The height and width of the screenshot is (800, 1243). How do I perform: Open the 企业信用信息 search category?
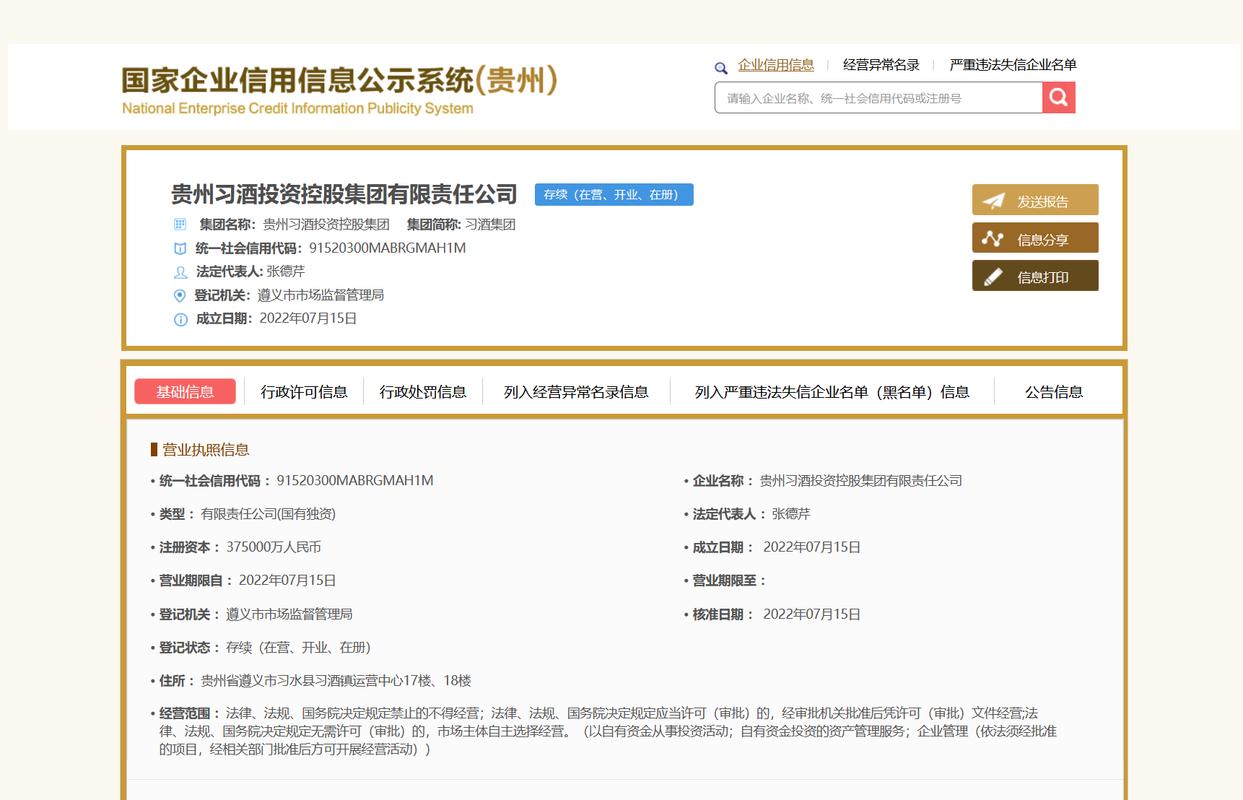(x=776, y=65)
